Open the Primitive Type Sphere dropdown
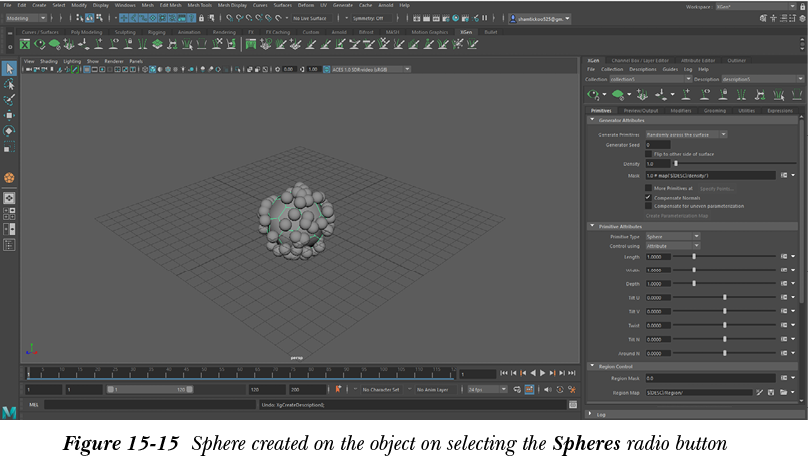Viewport: 808px width, 458px height. (x=672, y=236)
